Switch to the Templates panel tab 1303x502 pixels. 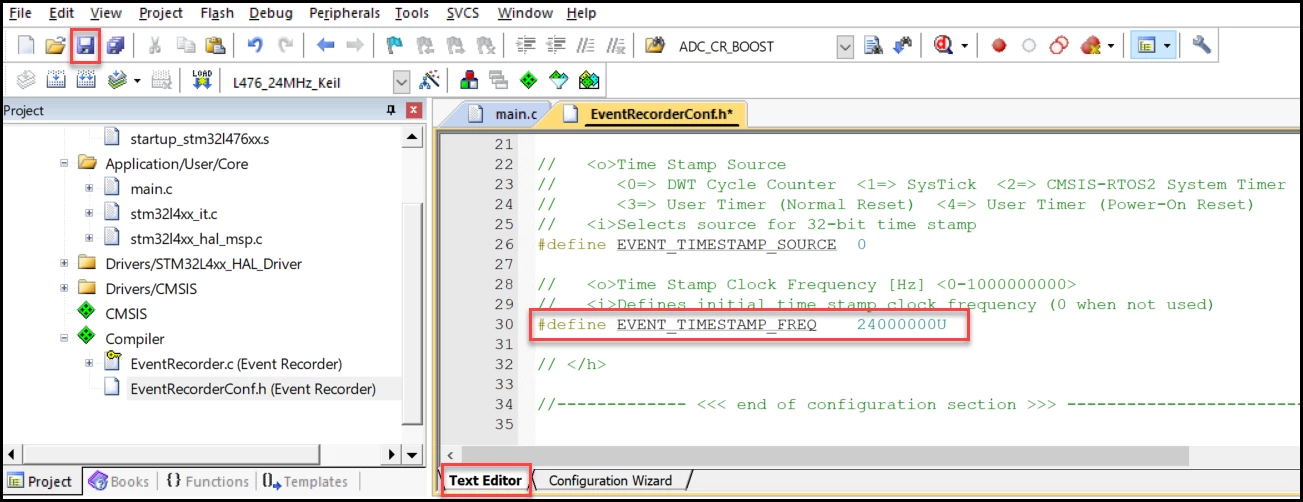[305, 481]
